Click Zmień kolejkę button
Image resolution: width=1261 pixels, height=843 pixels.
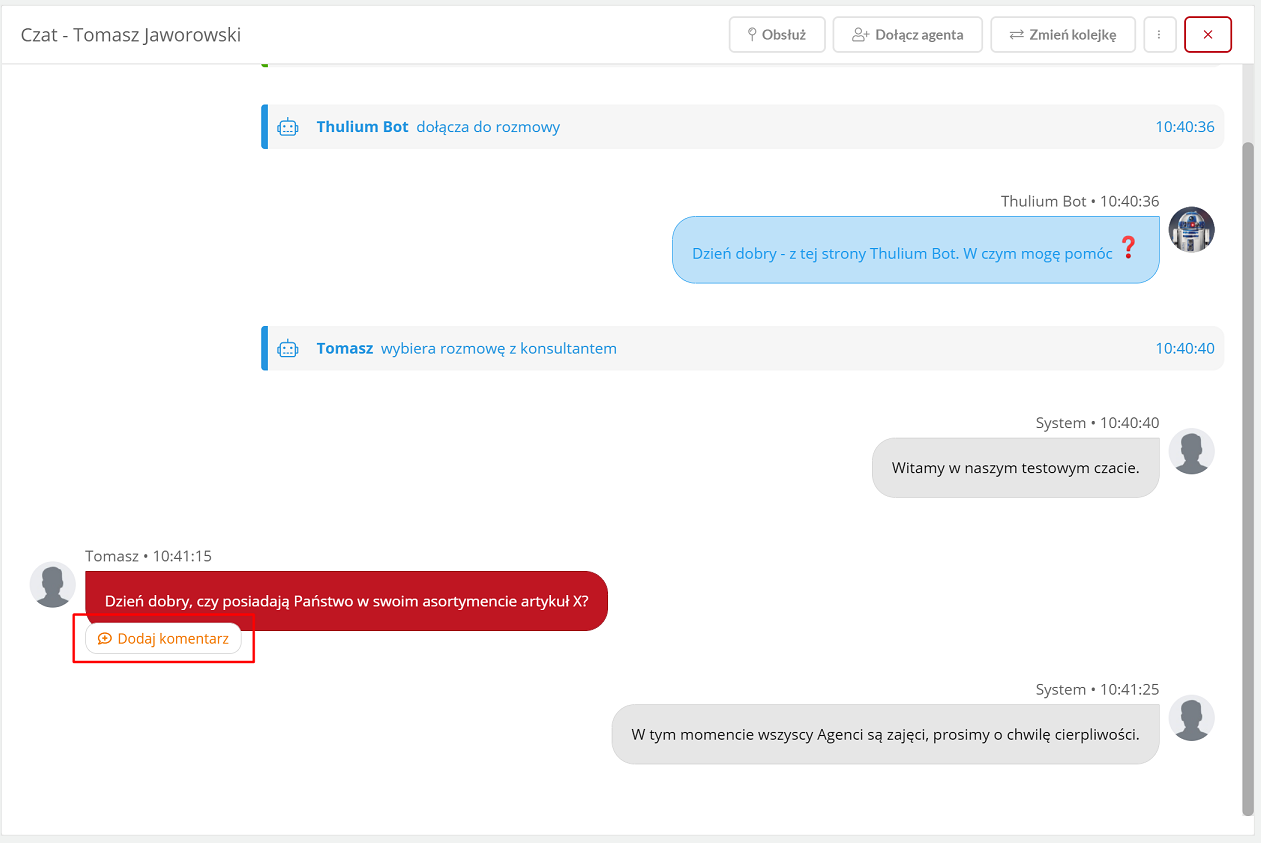point(1063,34)
